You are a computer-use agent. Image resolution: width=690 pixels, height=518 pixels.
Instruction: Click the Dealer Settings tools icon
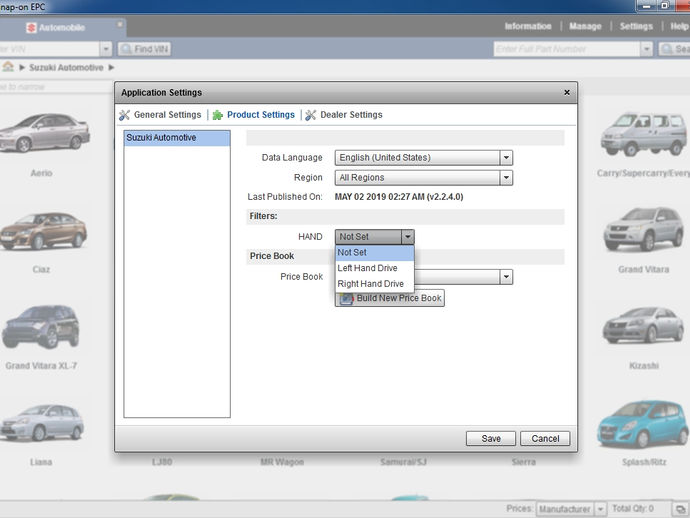pos(311,115)
